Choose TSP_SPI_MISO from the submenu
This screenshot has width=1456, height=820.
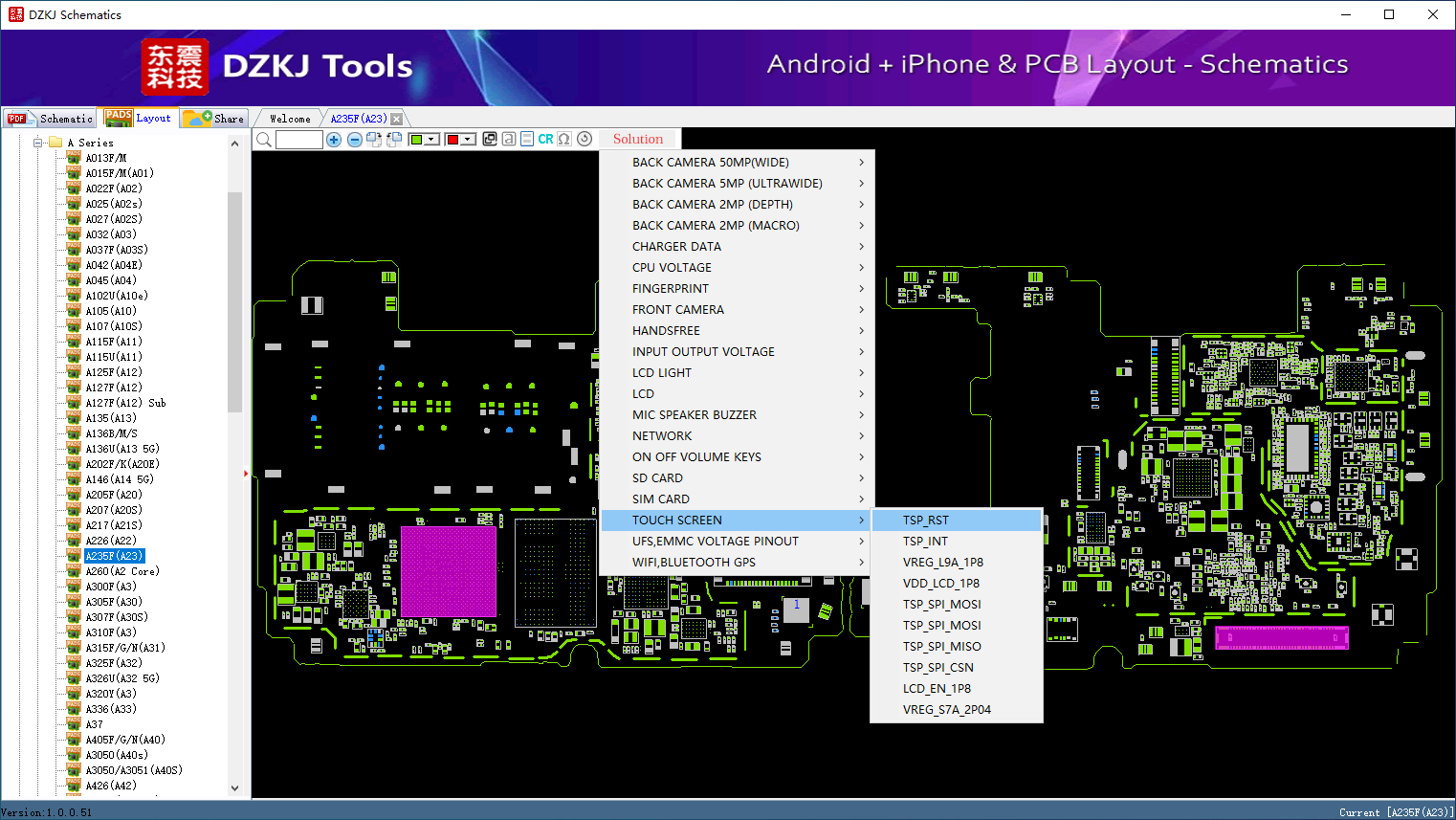(956, 647)
